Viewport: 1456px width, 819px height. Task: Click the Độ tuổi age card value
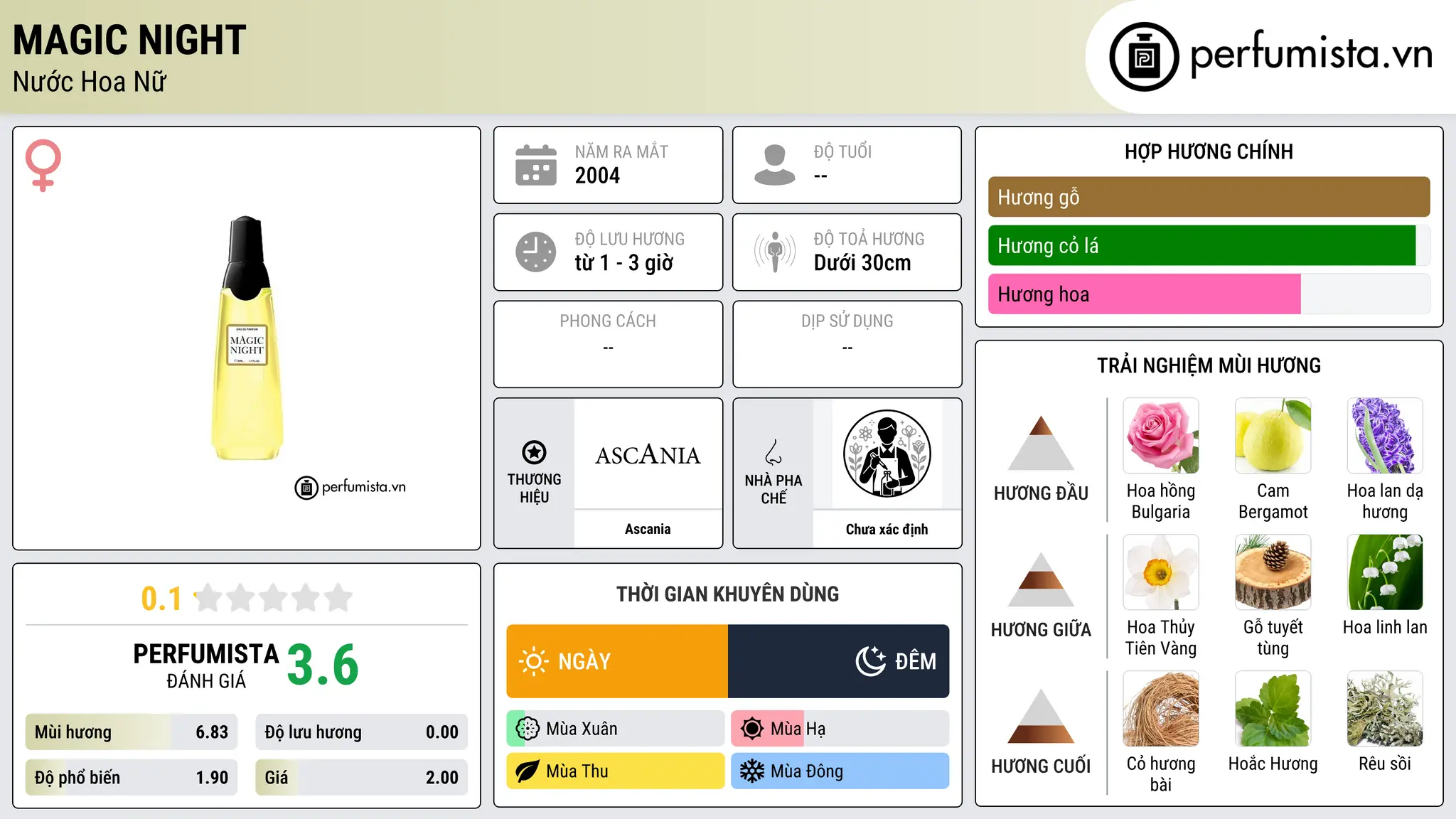click(820, 176)
